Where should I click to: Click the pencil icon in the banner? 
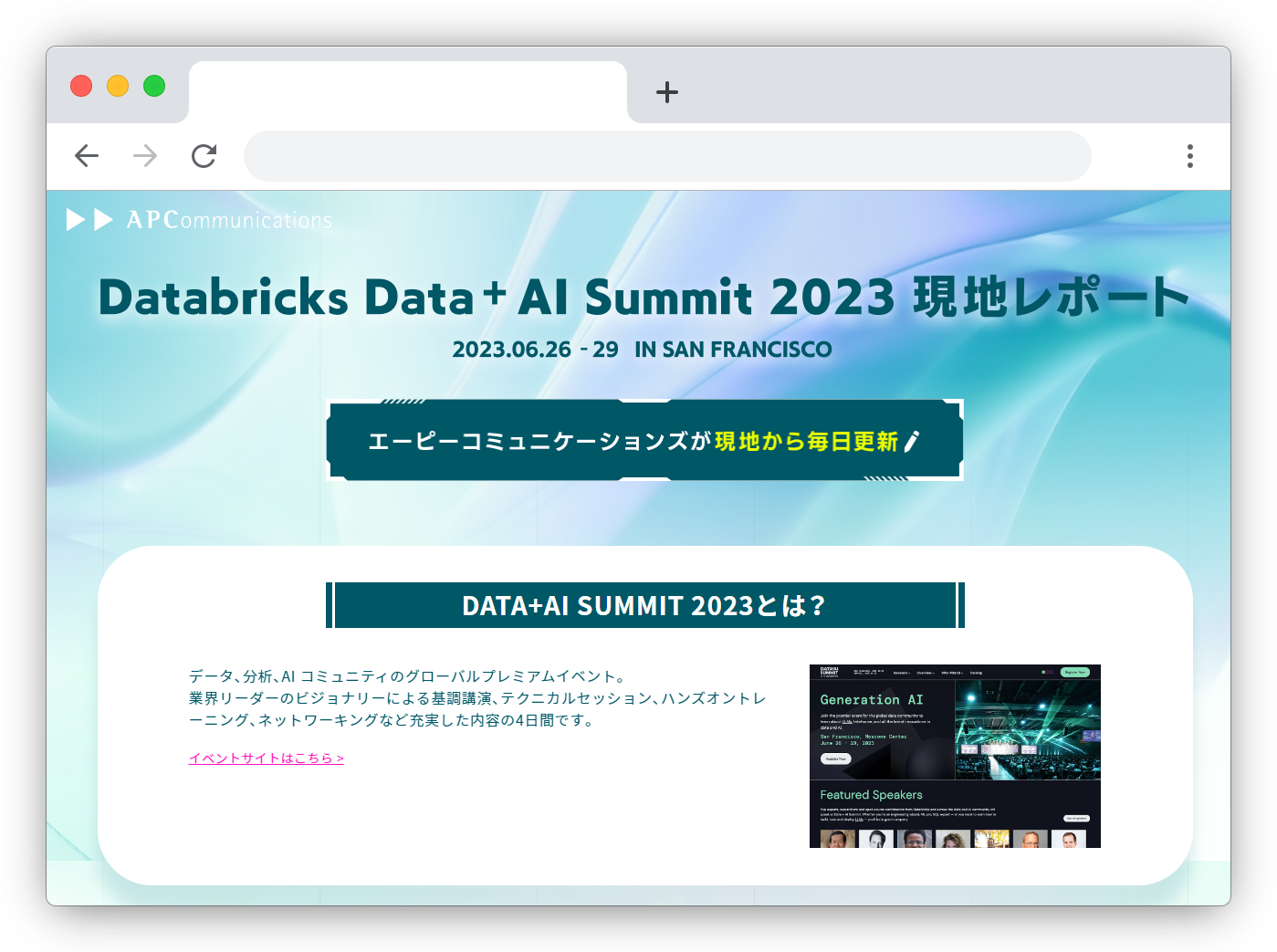point(912,442)
